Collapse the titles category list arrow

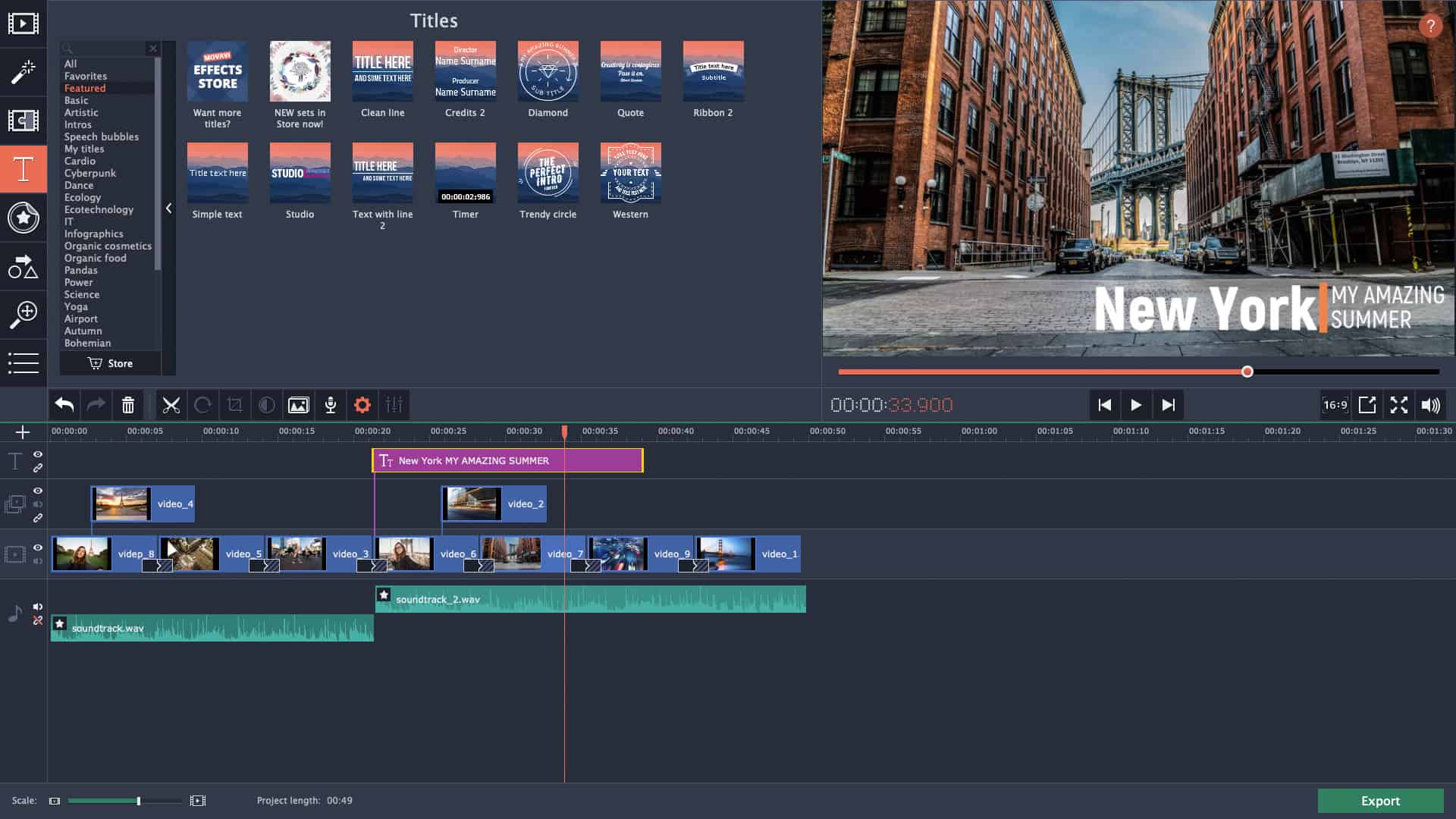pyautogui.click(x=168, y=209)
